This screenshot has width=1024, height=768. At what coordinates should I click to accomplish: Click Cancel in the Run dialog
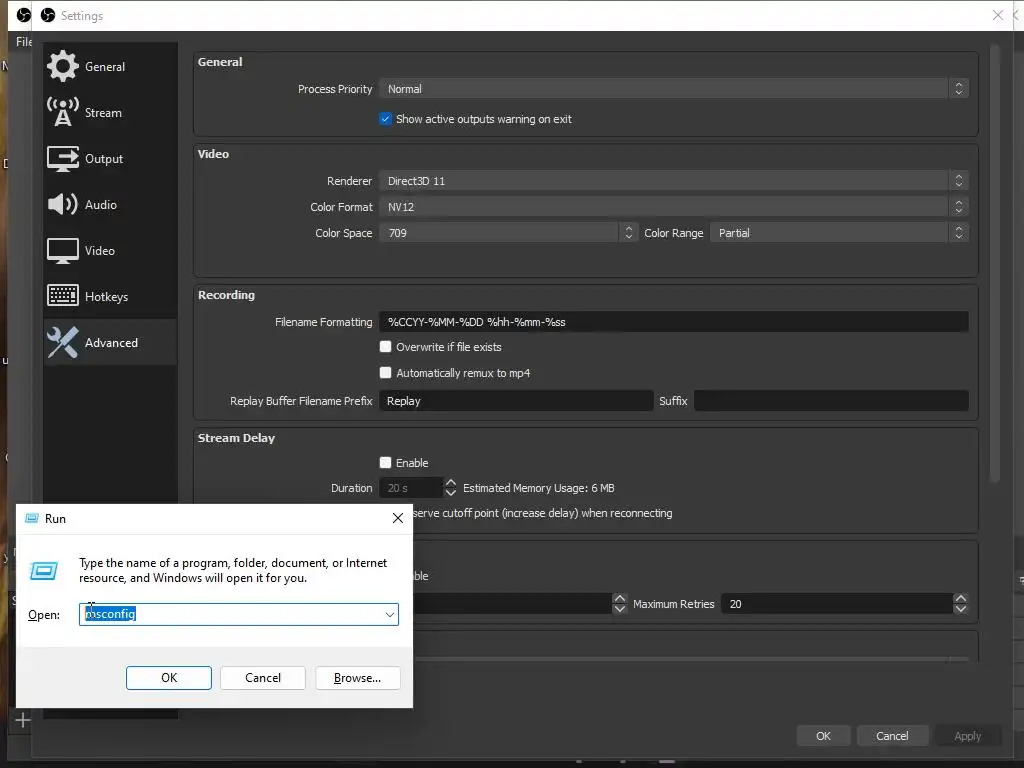click(x=263, y=678)
